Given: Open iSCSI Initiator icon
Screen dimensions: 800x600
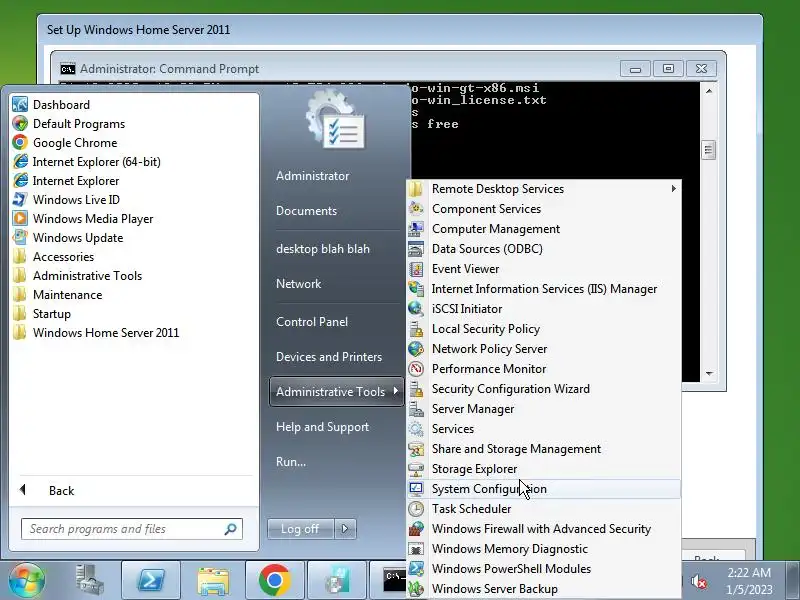Looking at the screenshot, I should [x=416, y=309].
